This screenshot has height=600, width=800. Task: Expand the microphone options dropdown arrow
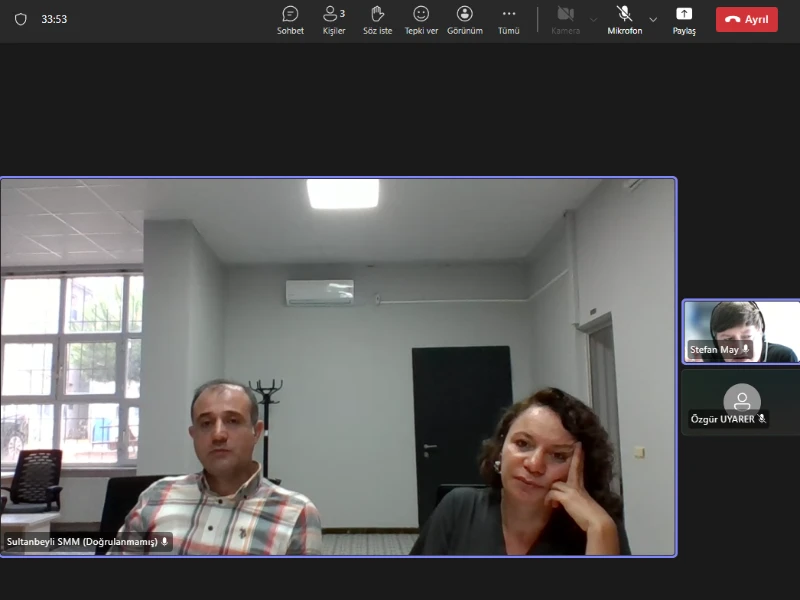653,19
